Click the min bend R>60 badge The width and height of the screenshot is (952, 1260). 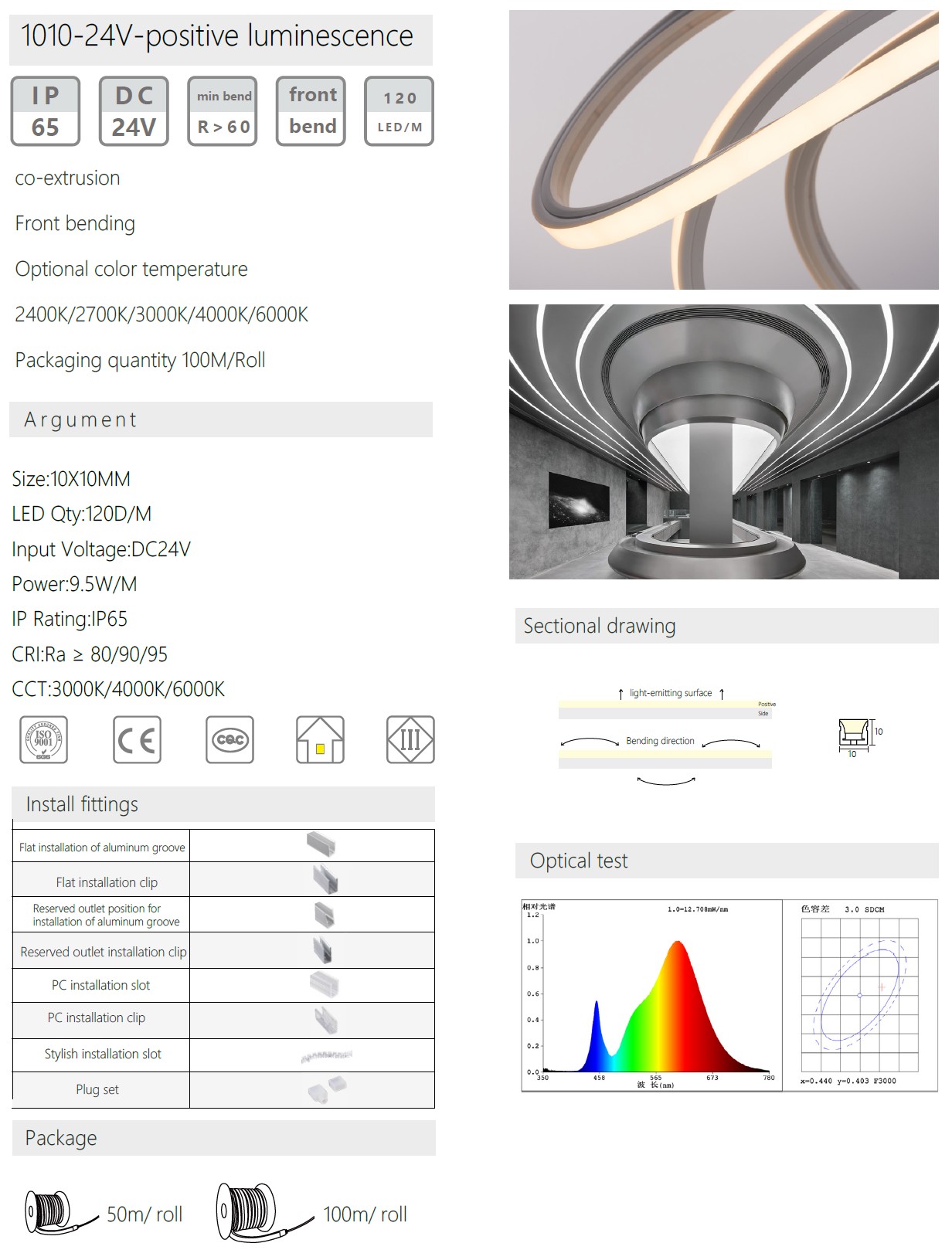223,111
